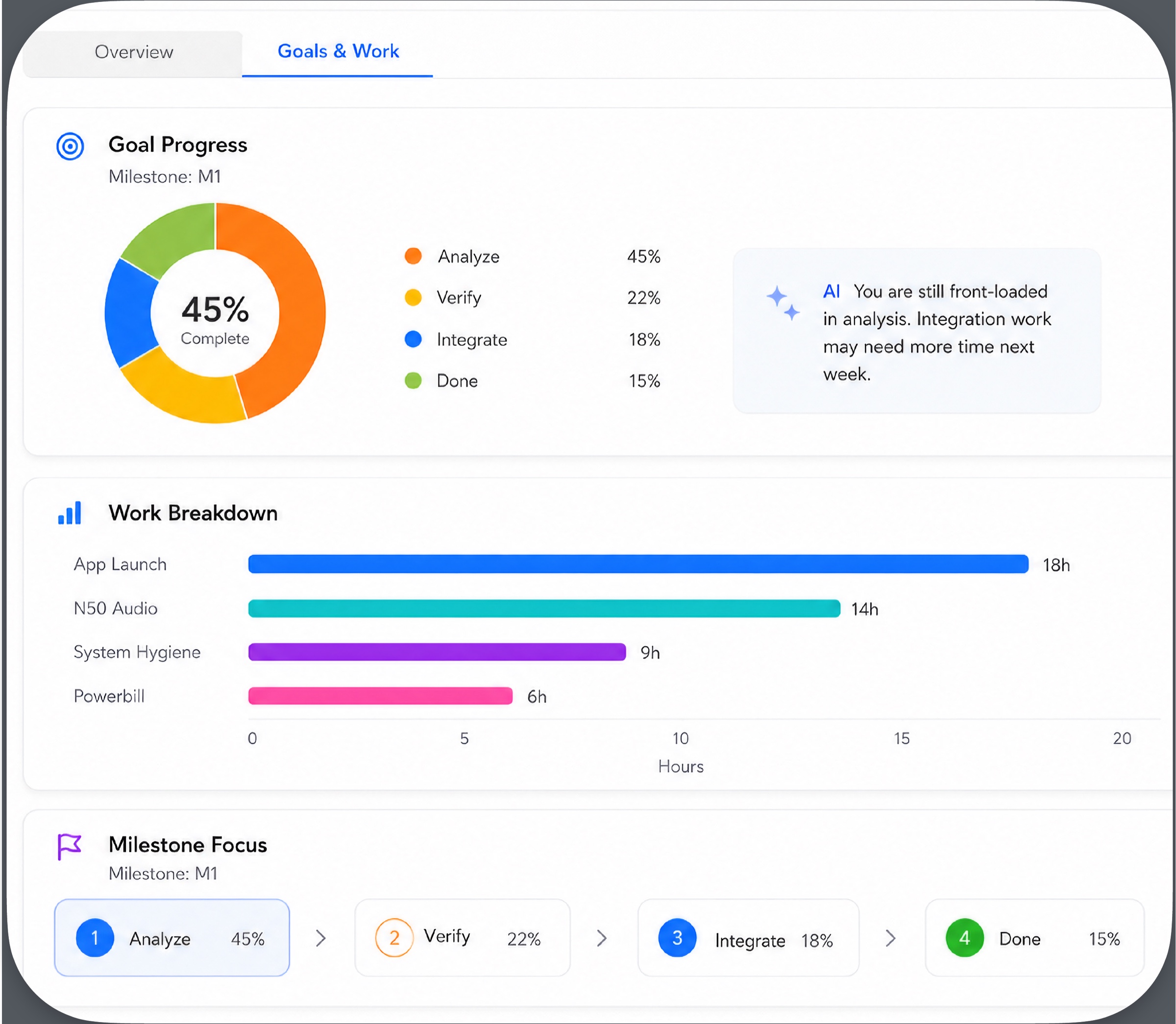This screenshot has width=1176, height=1024.
Task: Click the 'Verify' legend label
Action: (x=459, y=298)
